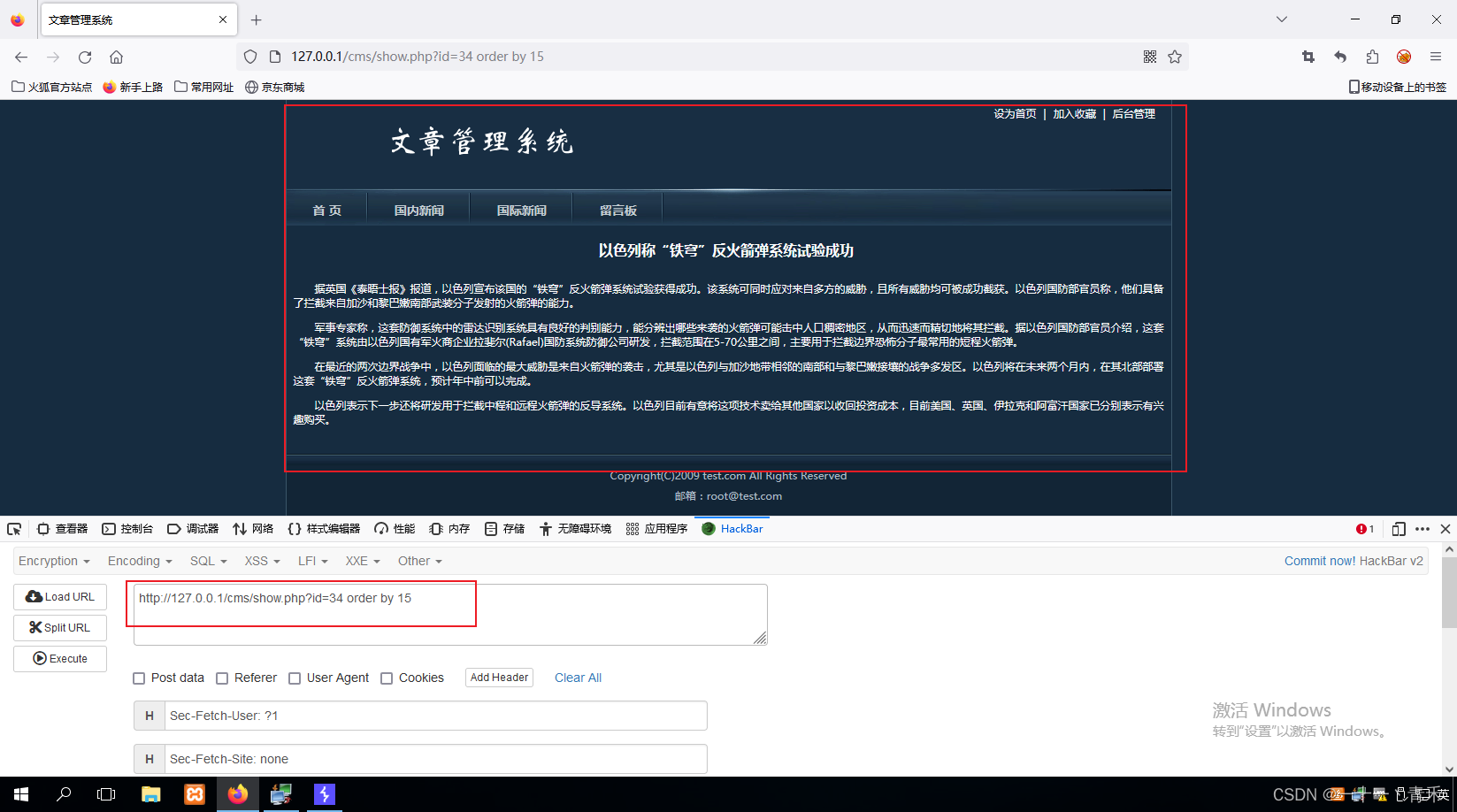
Task: Expand the XXE dropdown menu
Action: [x=363, y=561]
